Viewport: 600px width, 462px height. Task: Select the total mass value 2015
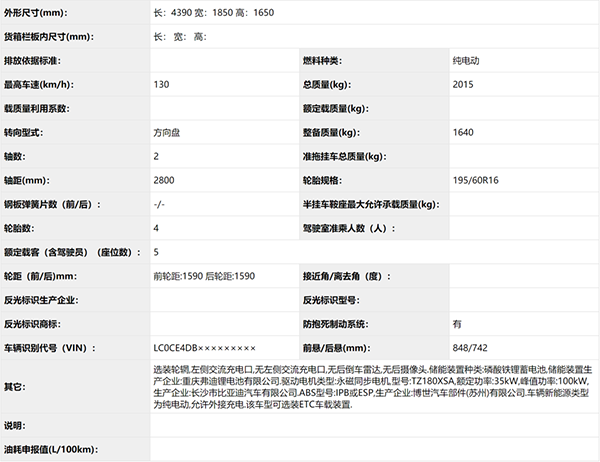[x=463, y=85]
